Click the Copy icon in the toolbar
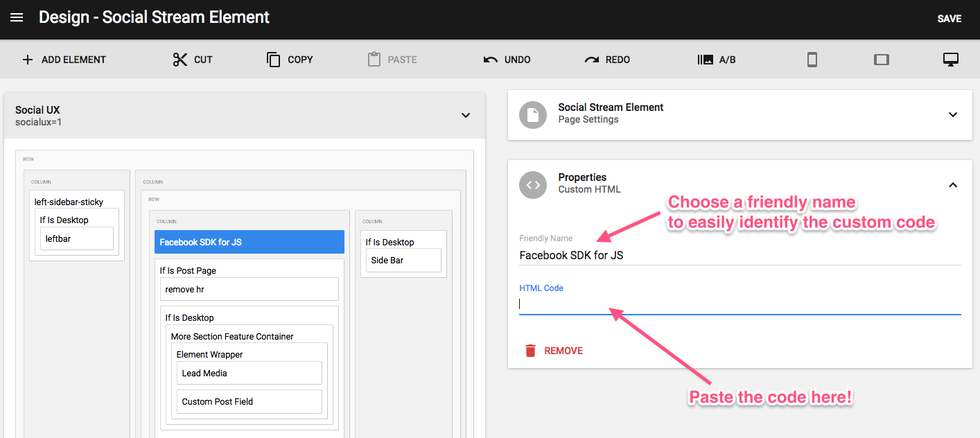This screenshot has height=438, width=980. (x=273, y=60)
